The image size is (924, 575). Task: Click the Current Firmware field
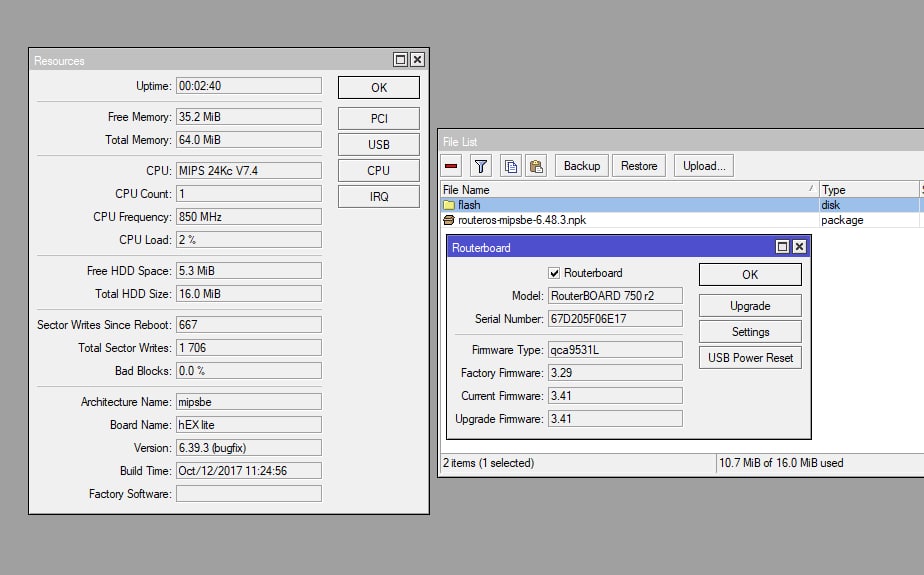[x=615, y=396]
